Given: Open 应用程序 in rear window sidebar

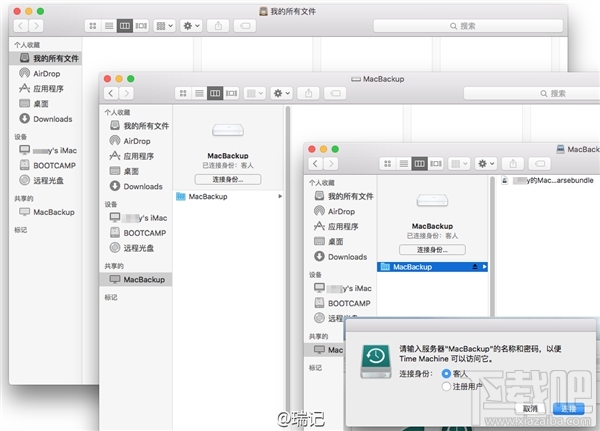Looking at the screenshot, I should (48, 88).
